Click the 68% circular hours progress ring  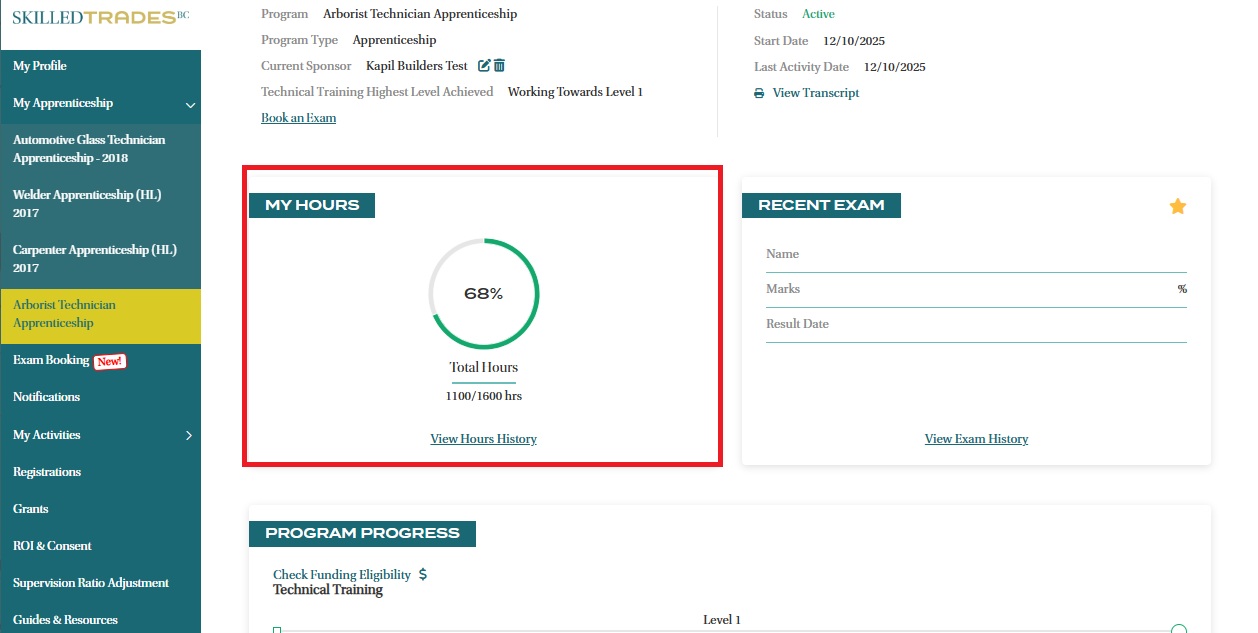point(484,294)
